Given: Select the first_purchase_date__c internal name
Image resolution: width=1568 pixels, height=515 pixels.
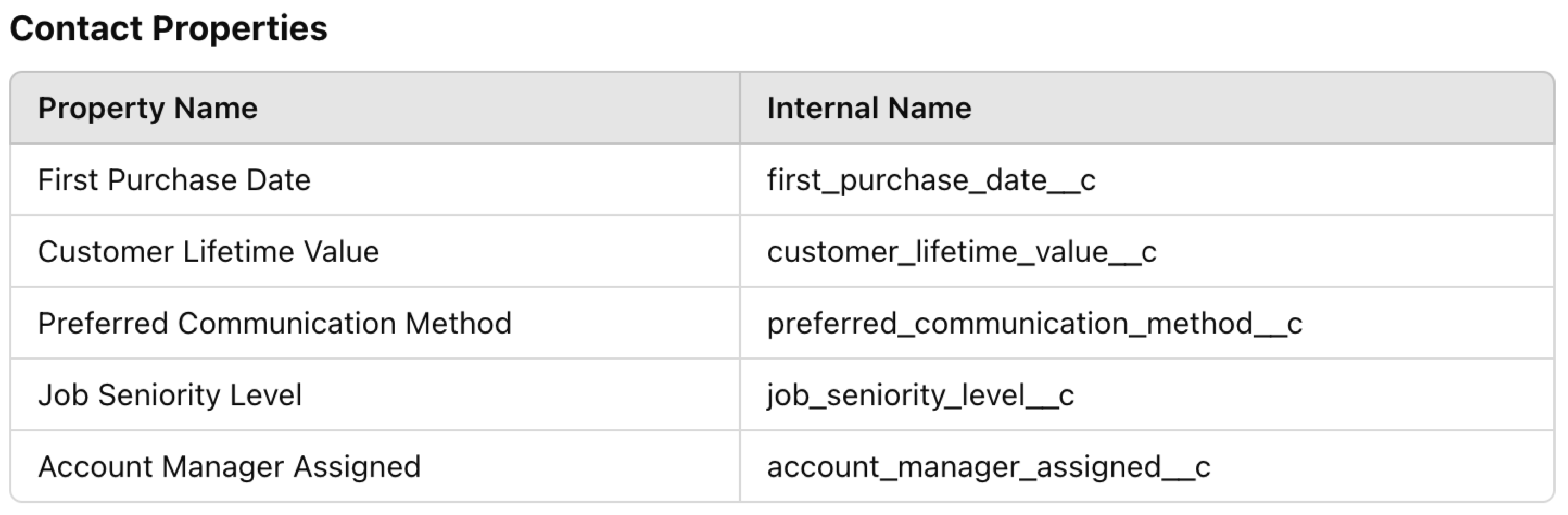Looking at the screenshot, I should (x=931, y=180).
